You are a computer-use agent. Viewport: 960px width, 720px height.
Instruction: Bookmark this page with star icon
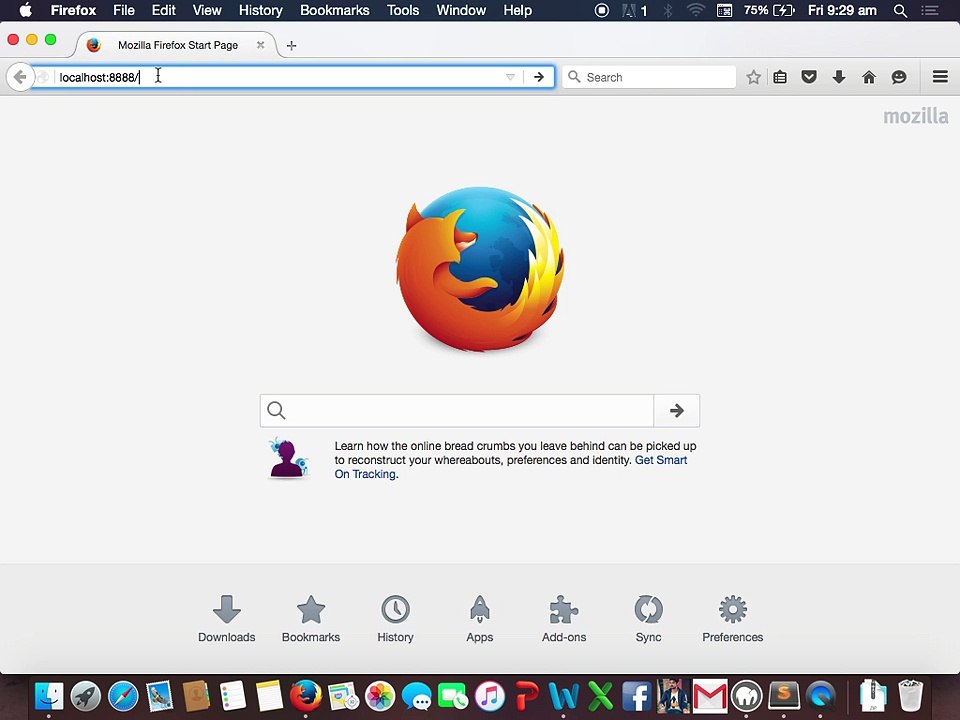coord(753,77)
